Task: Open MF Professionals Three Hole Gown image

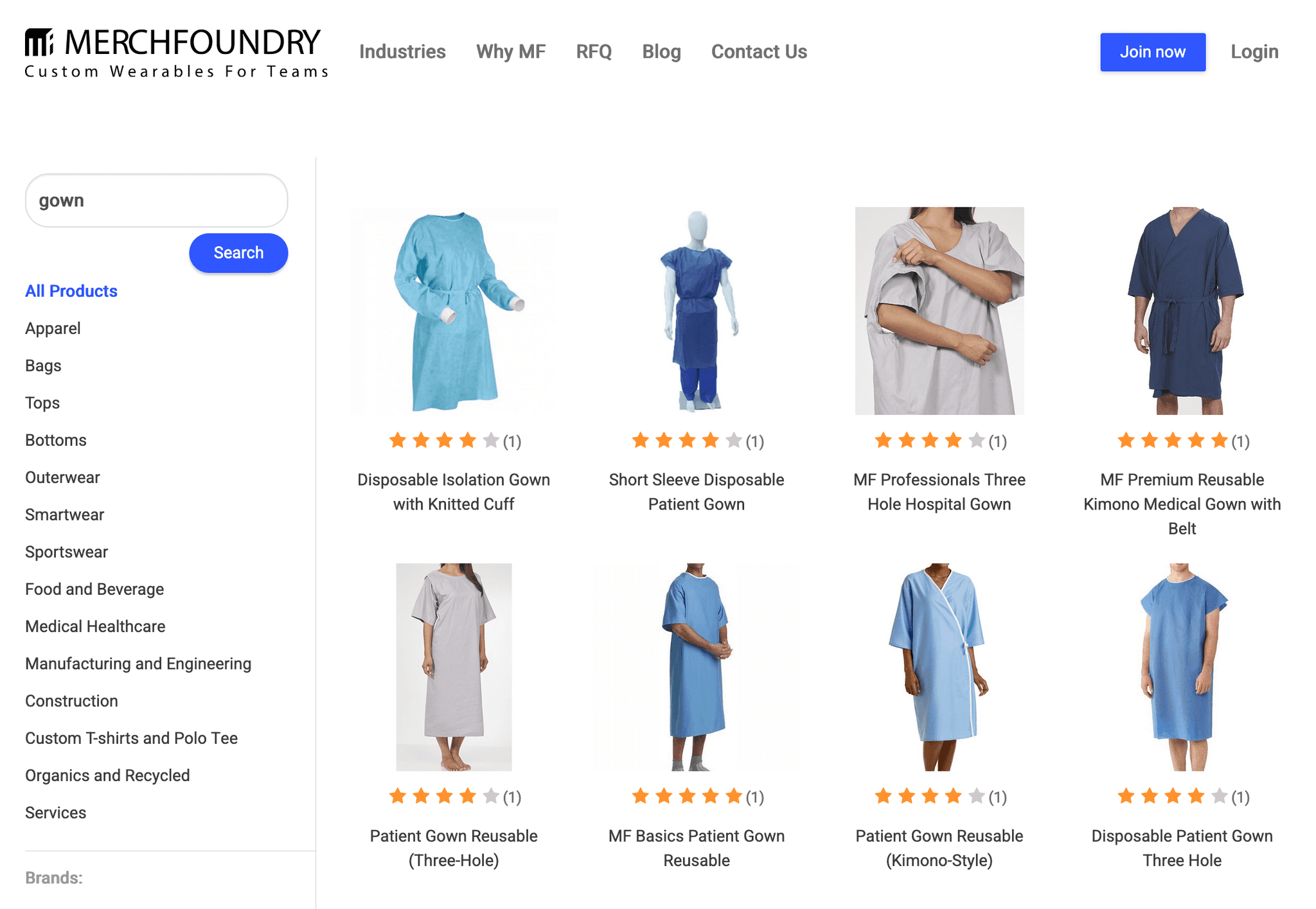Action: point(939,310)
